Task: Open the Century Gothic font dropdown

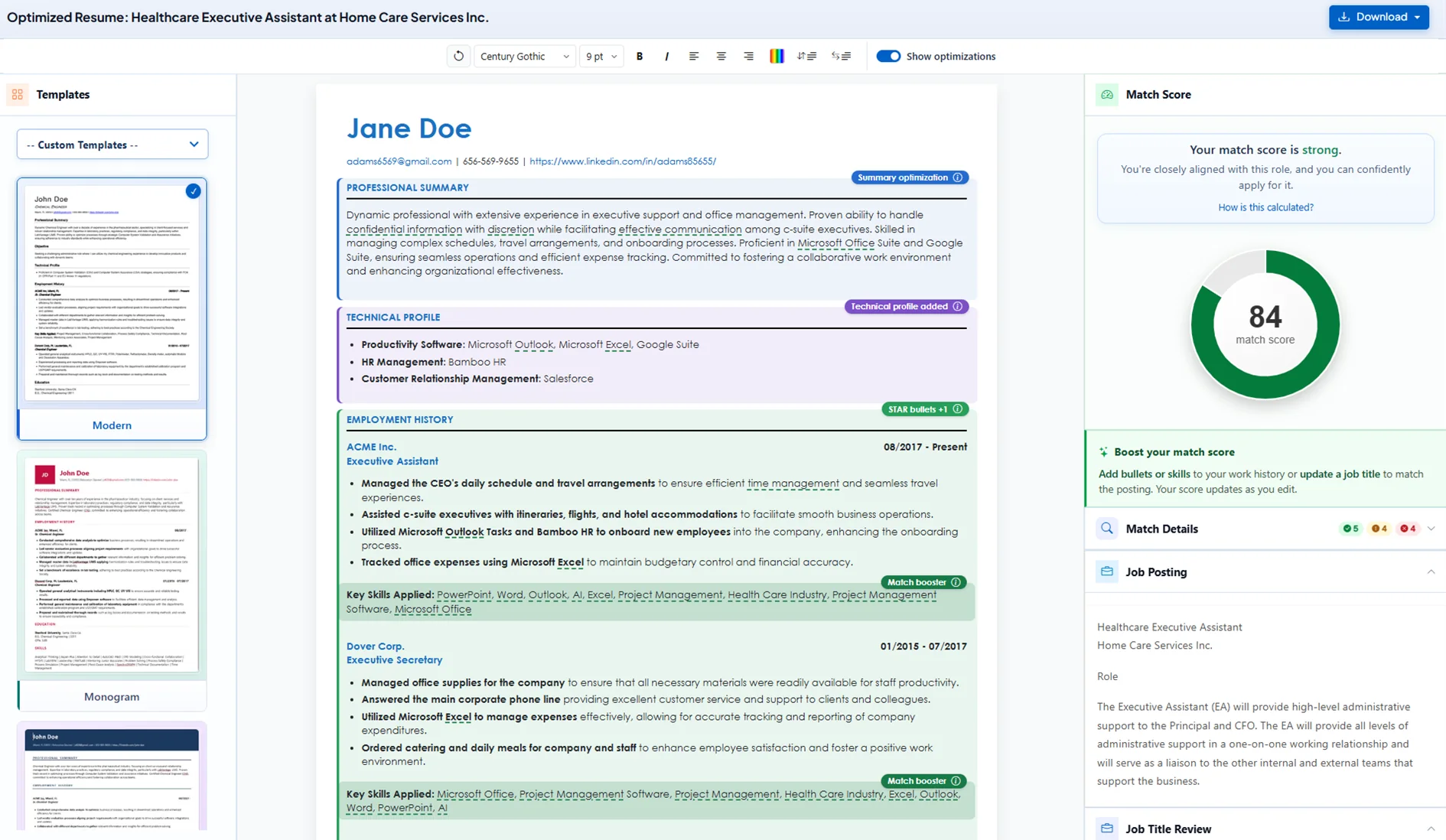Action: 524,56
